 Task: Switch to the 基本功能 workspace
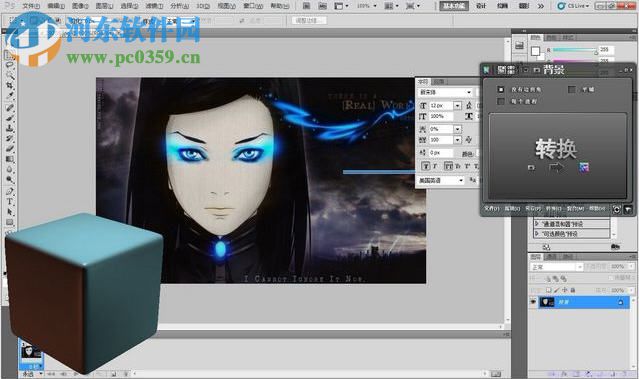[454, 6]
